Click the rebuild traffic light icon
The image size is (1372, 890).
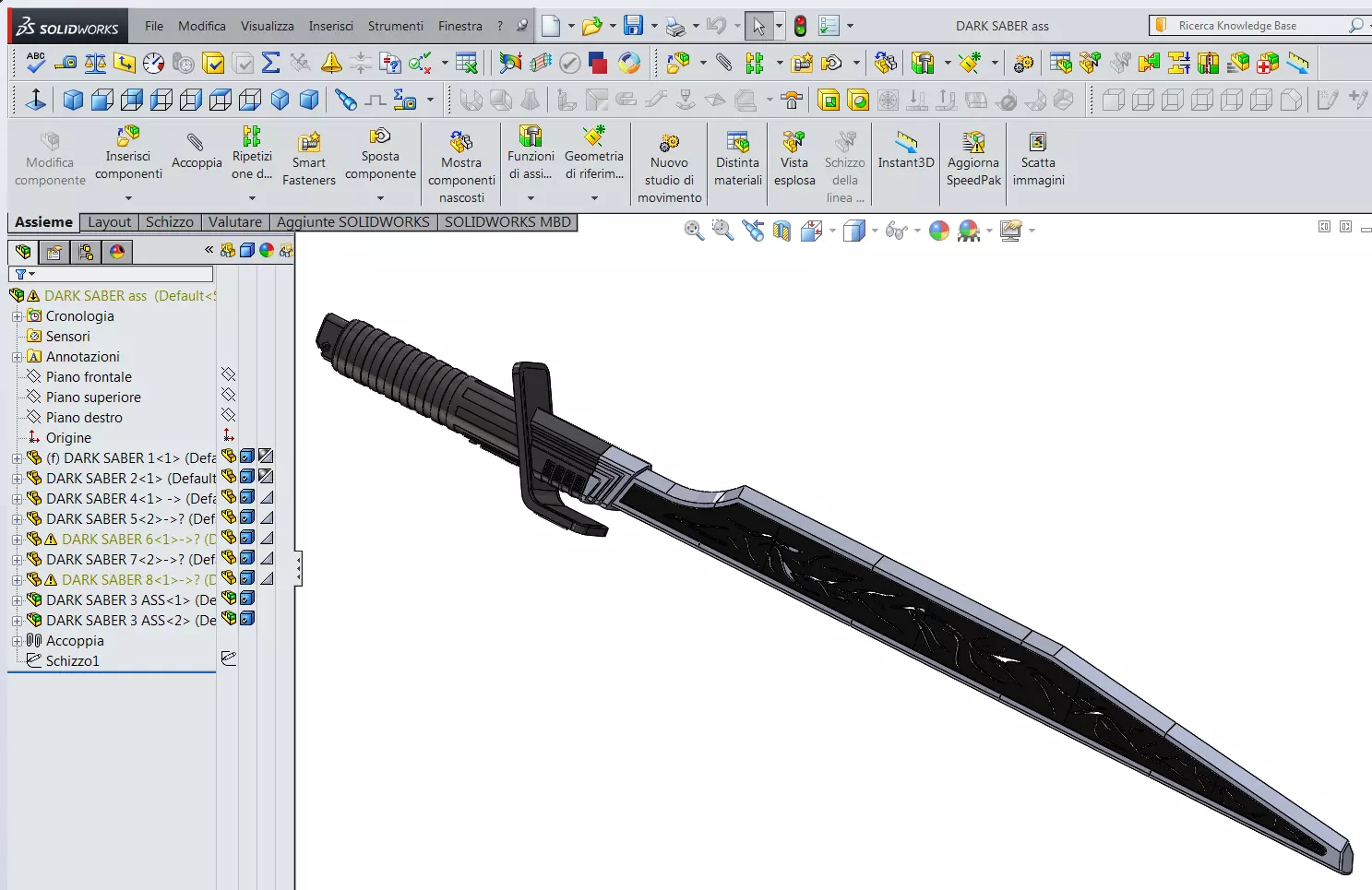(800, 26)
